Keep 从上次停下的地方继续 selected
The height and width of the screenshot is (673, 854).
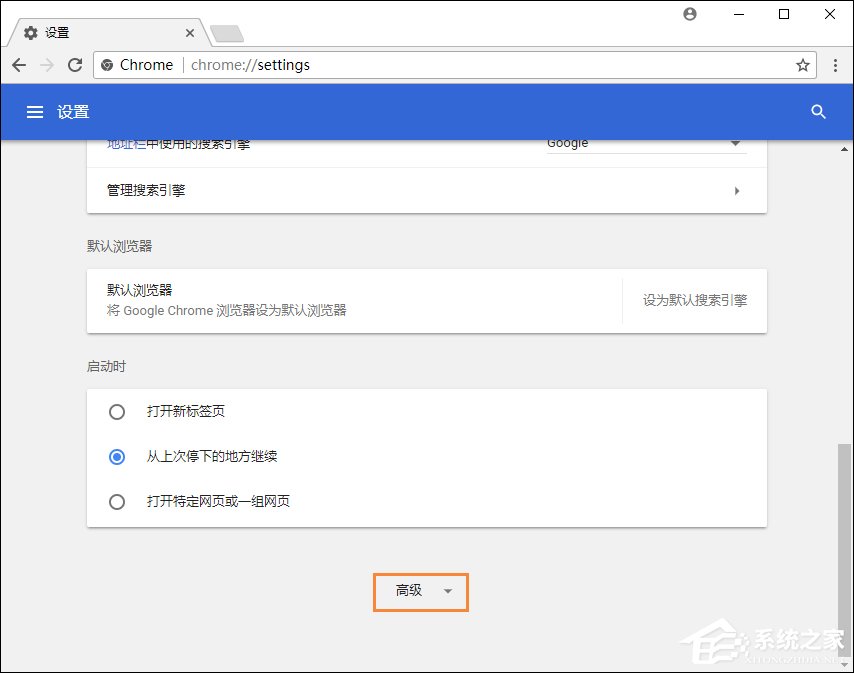(x=116, y=456)
